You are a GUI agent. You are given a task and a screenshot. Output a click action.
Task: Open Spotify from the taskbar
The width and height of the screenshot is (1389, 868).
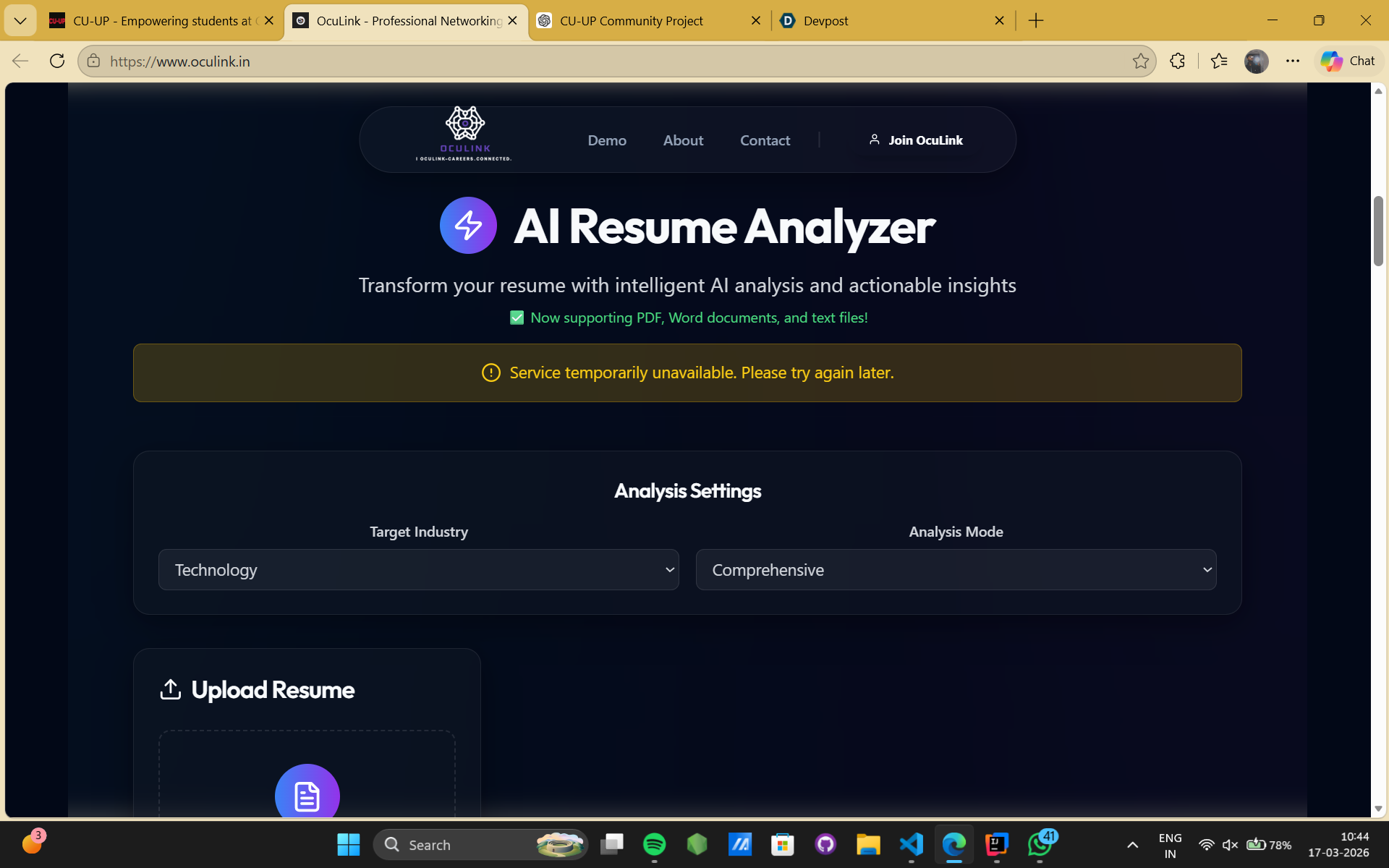[x=654, y=844]
